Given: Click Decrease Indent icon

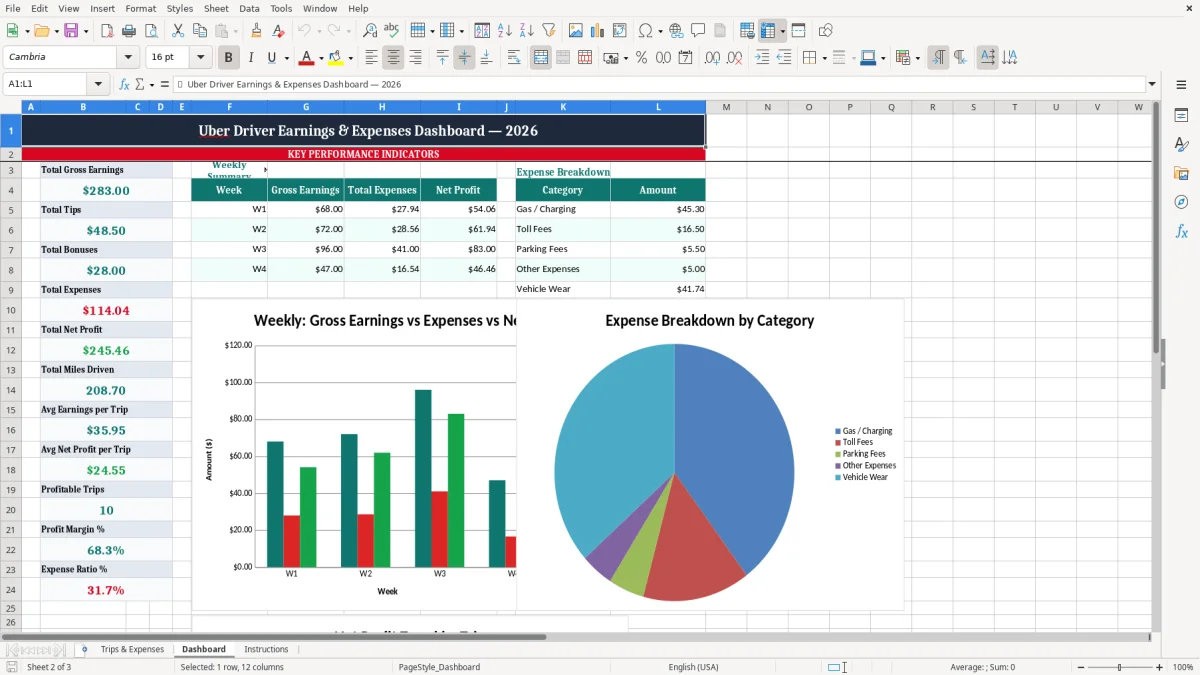Looking at the screenshot, I should pyautogui.click(x=784, y=58).
